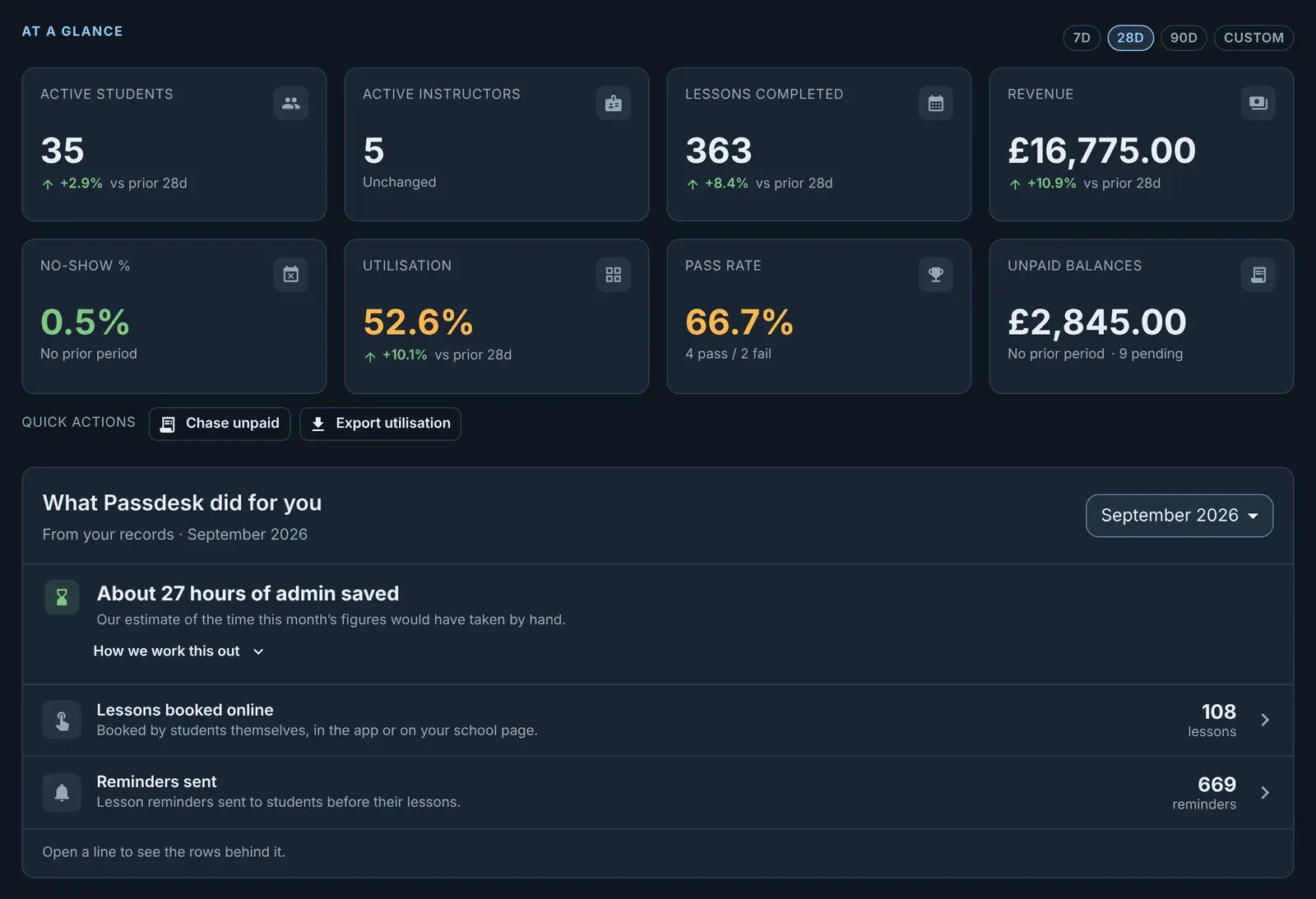Viewport: 1316px width, 899px height.
Task: Choose the CUSTOM time range
Action: (x=1253, y=38)
